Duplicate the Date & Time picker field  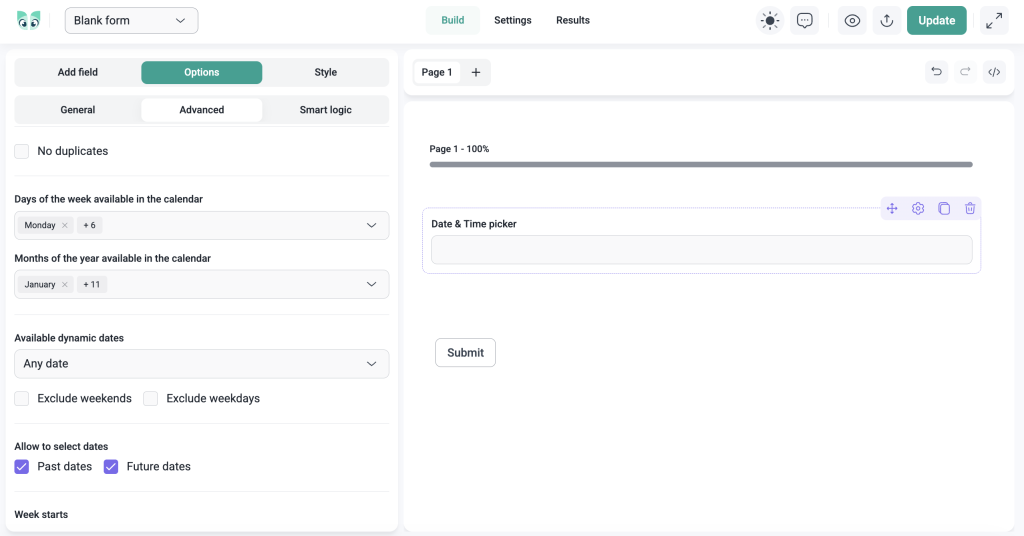pos(944,208)
